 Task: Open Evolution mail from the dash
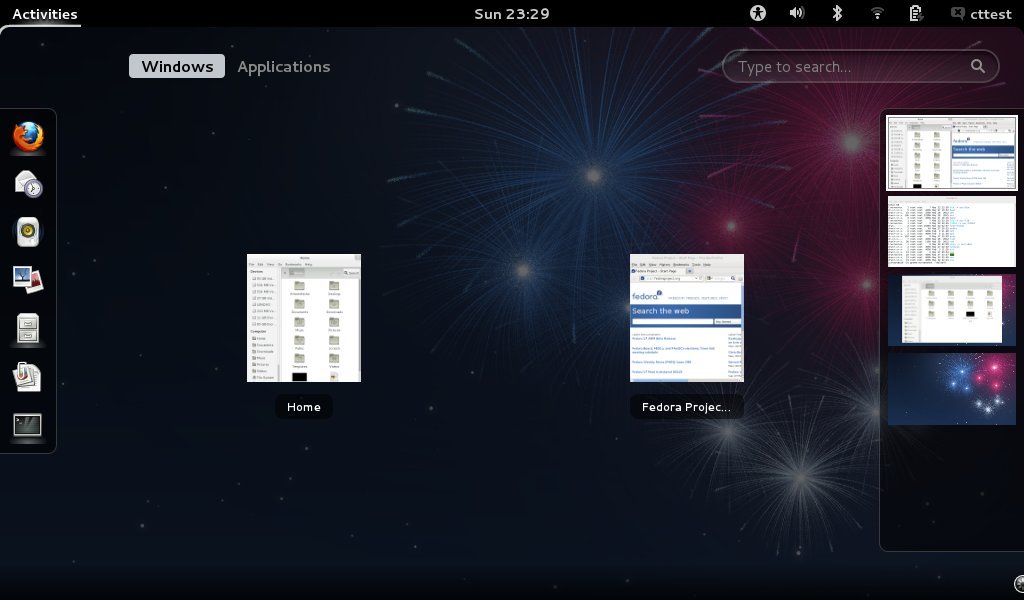pyautogui.click(x=27, y=184)
